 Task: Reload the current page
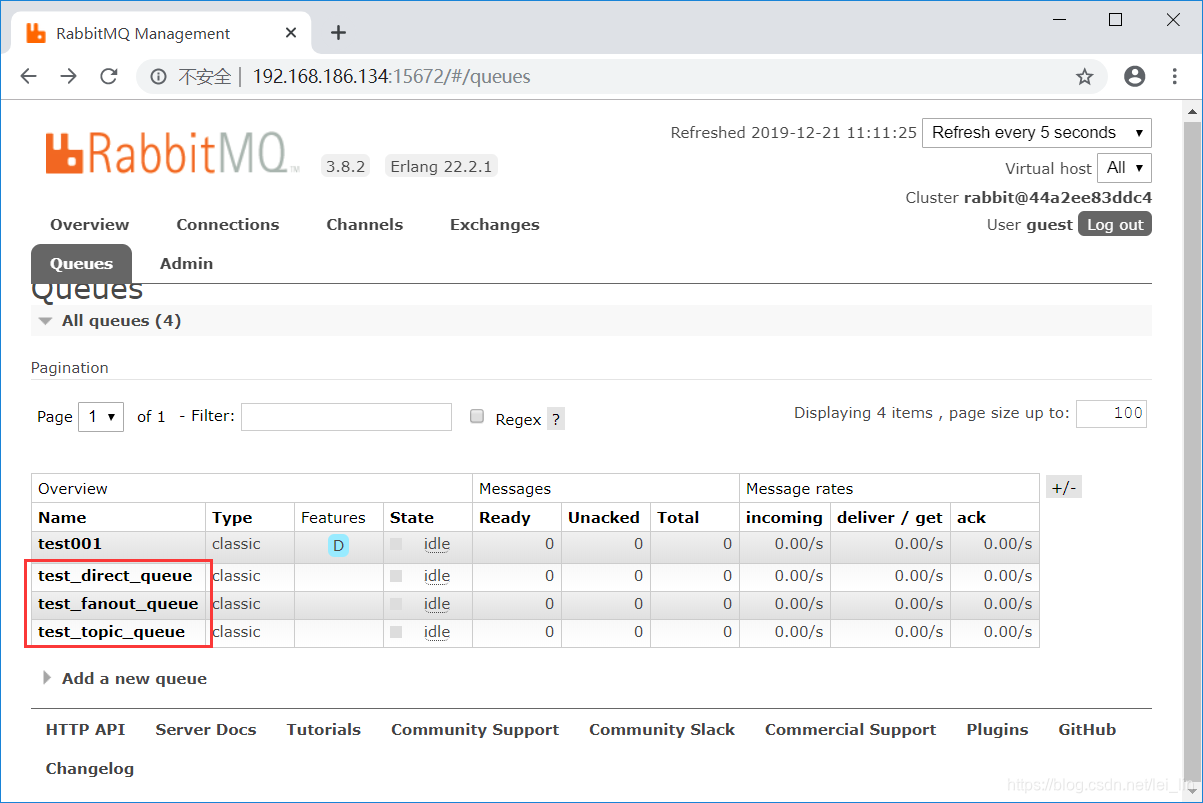coord(109,77)
